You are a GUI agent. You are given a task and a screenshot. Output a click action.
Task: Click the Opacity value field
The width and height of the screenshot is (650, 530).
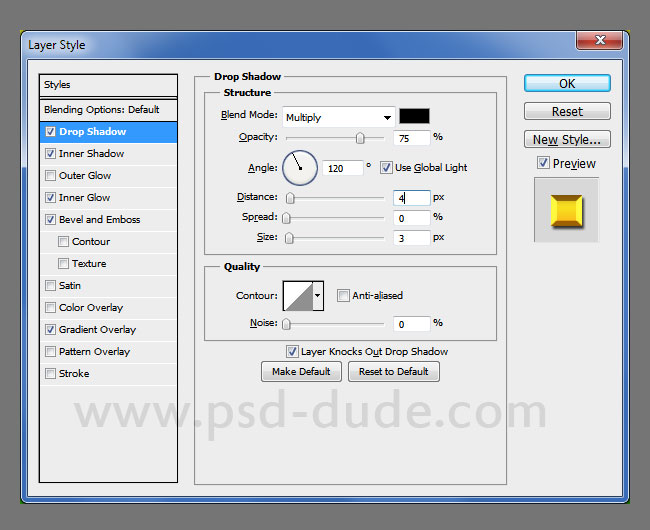412,138
